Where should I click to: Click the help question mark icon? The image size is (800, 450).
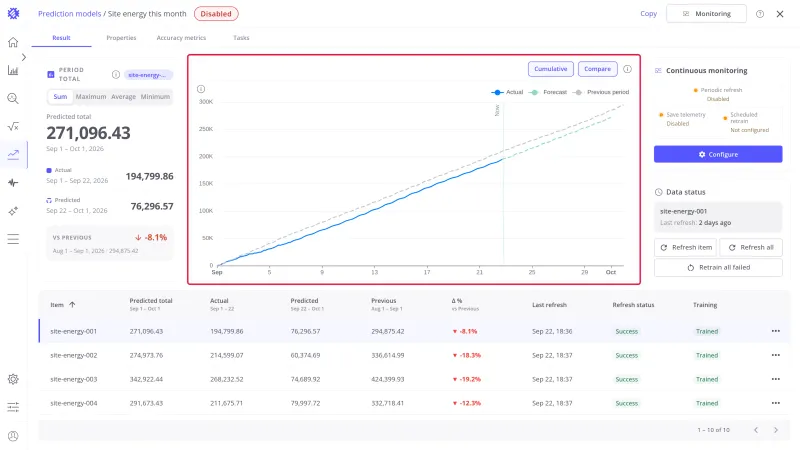point(760,14)
